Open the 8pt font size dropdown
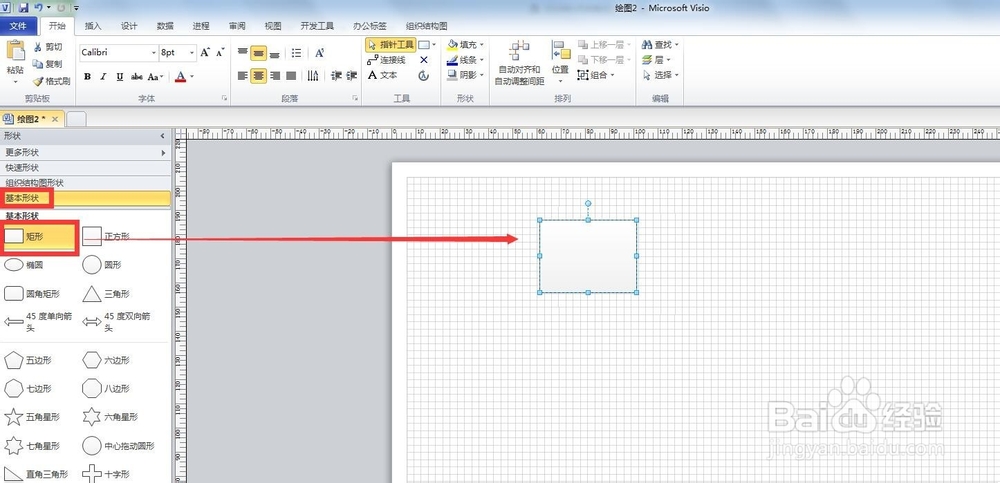The image size is (1000, 483). tap(193, 52)
